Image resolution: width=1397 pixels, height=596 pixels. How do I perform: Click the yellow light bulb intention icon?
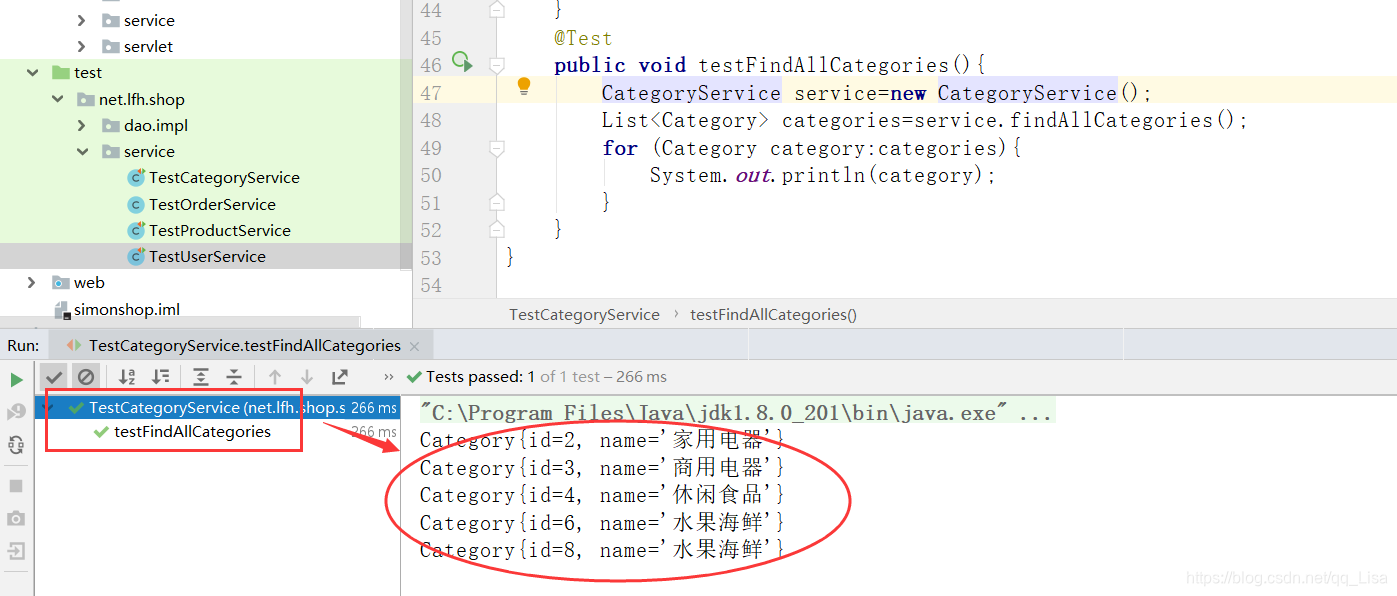523,87
